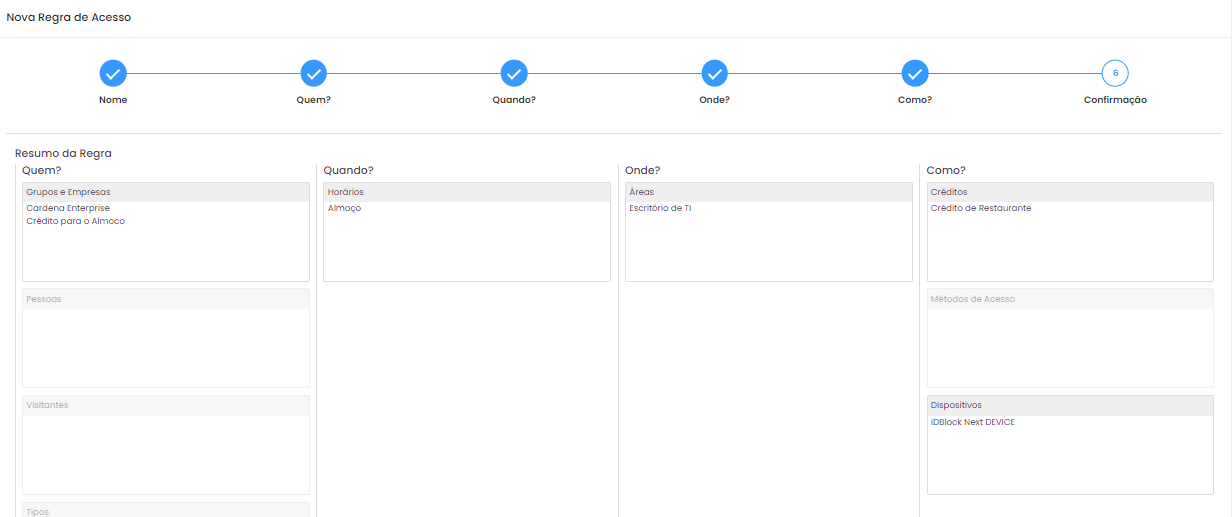Select Crédito para o Almoco entry
Viewport: 1232px width, 517px height.
(x=75, y=221)
